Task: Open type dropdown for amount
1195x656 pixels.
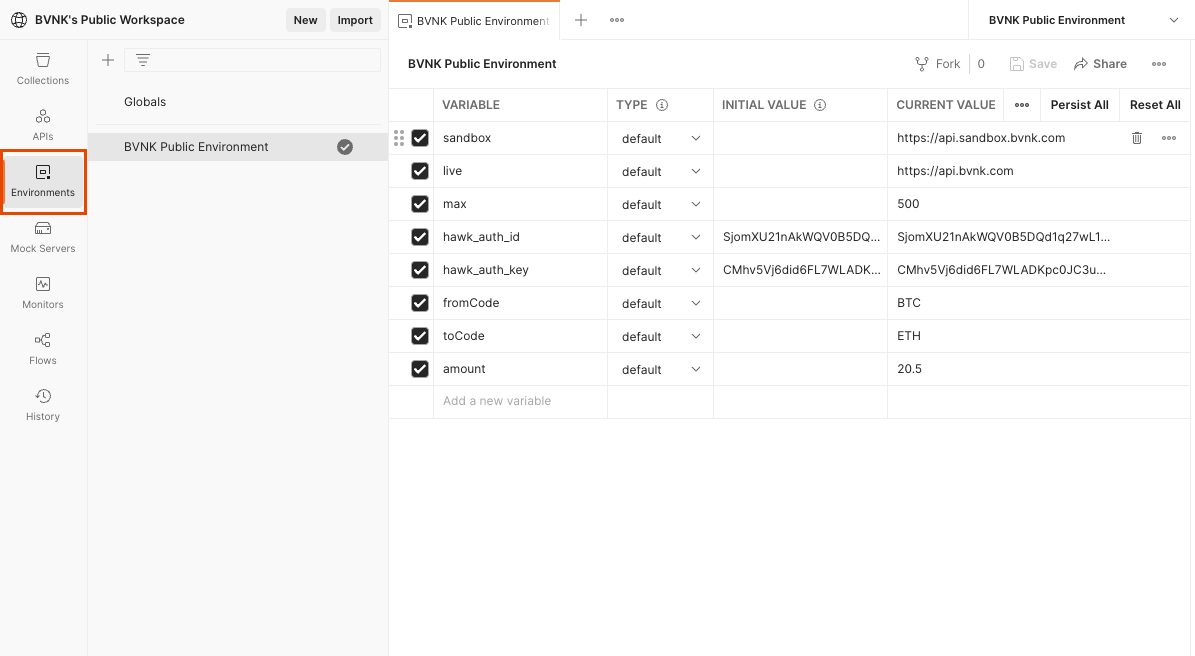Action: pyautogui.click(x=660, y=370)
